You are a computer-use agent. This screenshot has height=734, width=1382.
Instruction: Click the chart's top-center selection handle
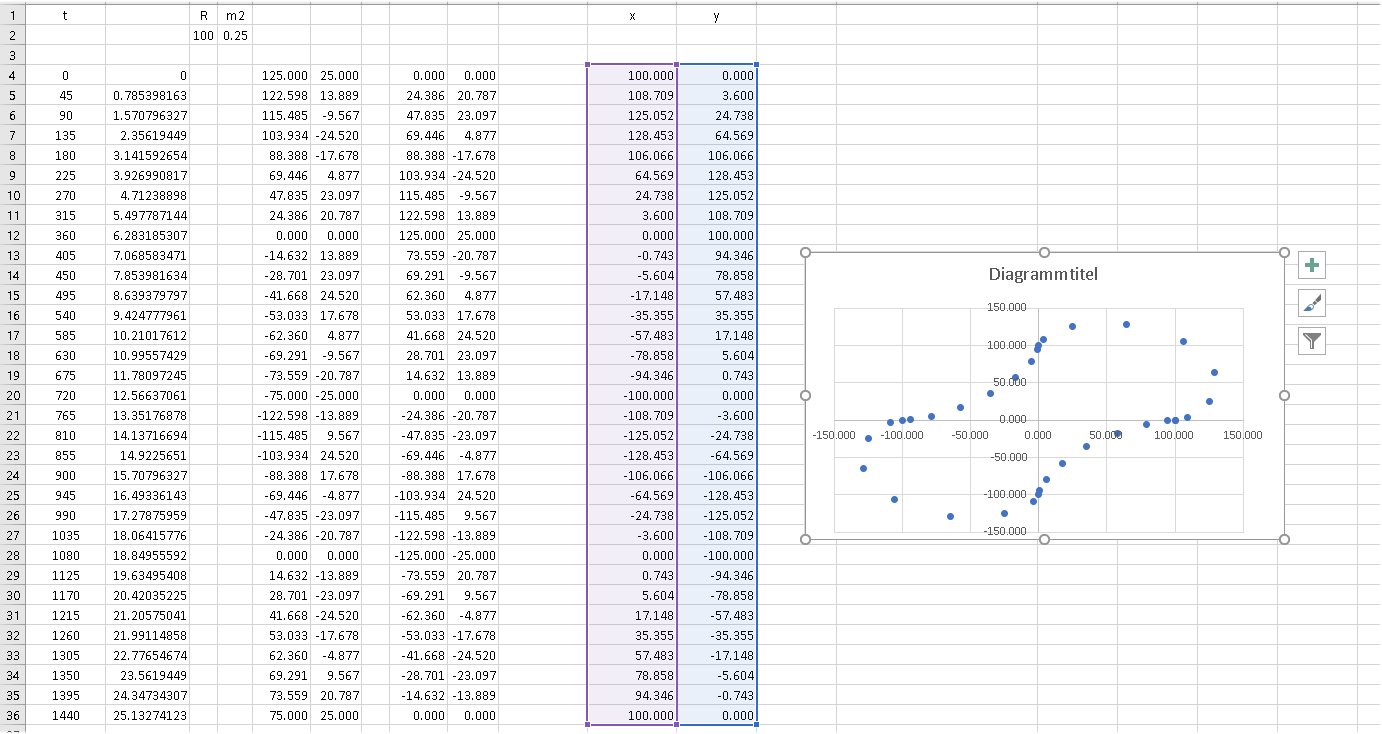click(1044, 252)
